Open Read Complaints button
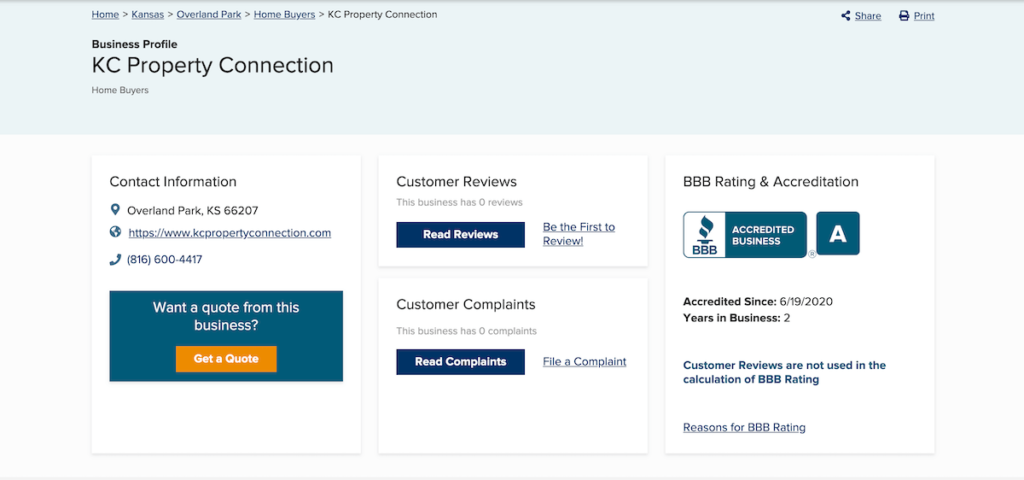Viewport: 1024px width, 480px height. pos(460,361)
